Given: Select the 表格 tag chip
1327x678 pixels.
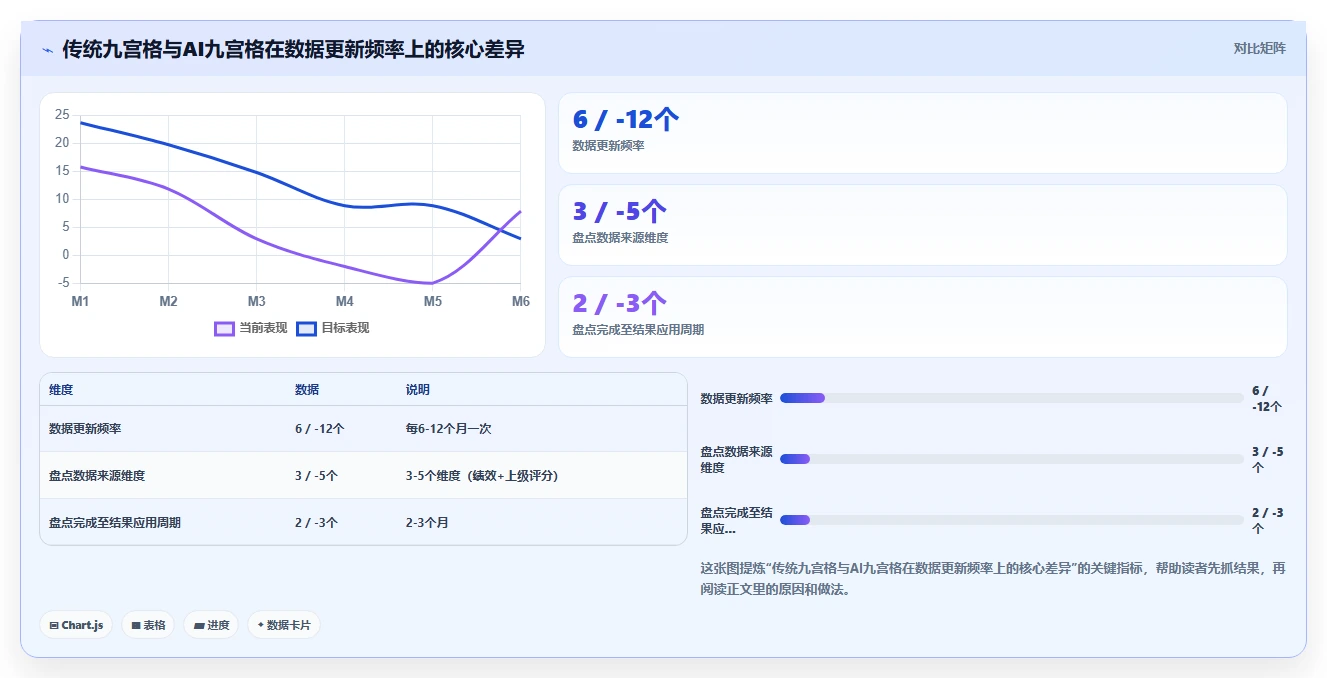Looking at the screenshot, I should pos(148,625).
